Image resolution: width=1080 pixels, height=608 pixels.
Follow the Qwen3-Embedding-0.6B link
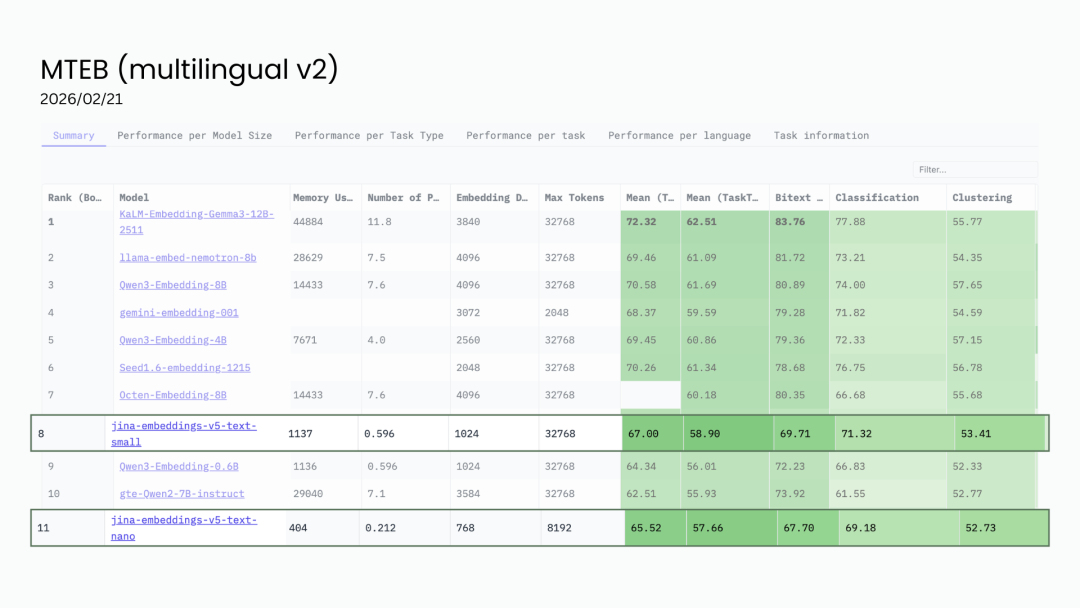point(178,466)
